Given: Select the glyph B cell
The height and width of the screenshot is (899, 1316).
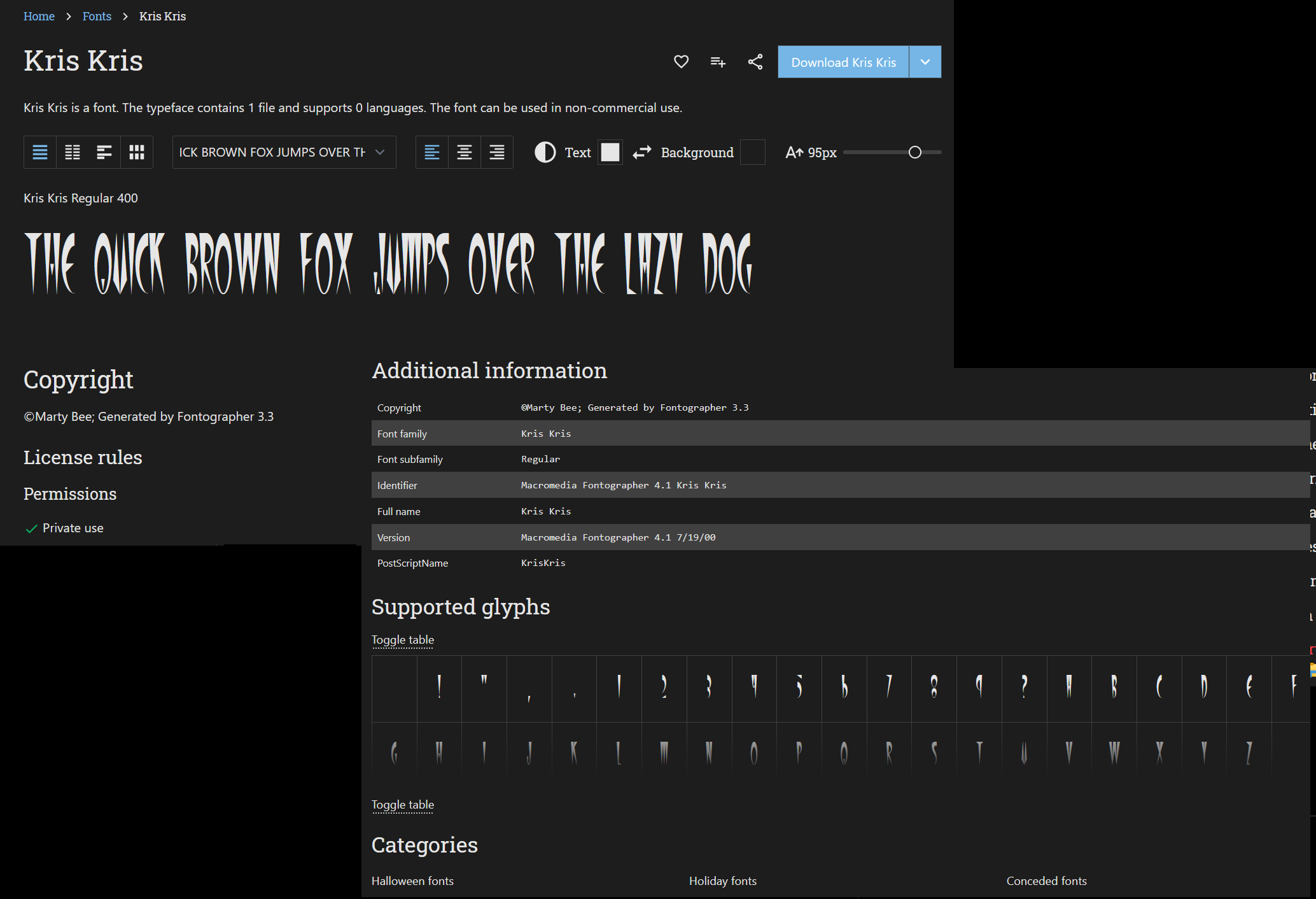Looking at the screenshot, I should coord(1114,689).
